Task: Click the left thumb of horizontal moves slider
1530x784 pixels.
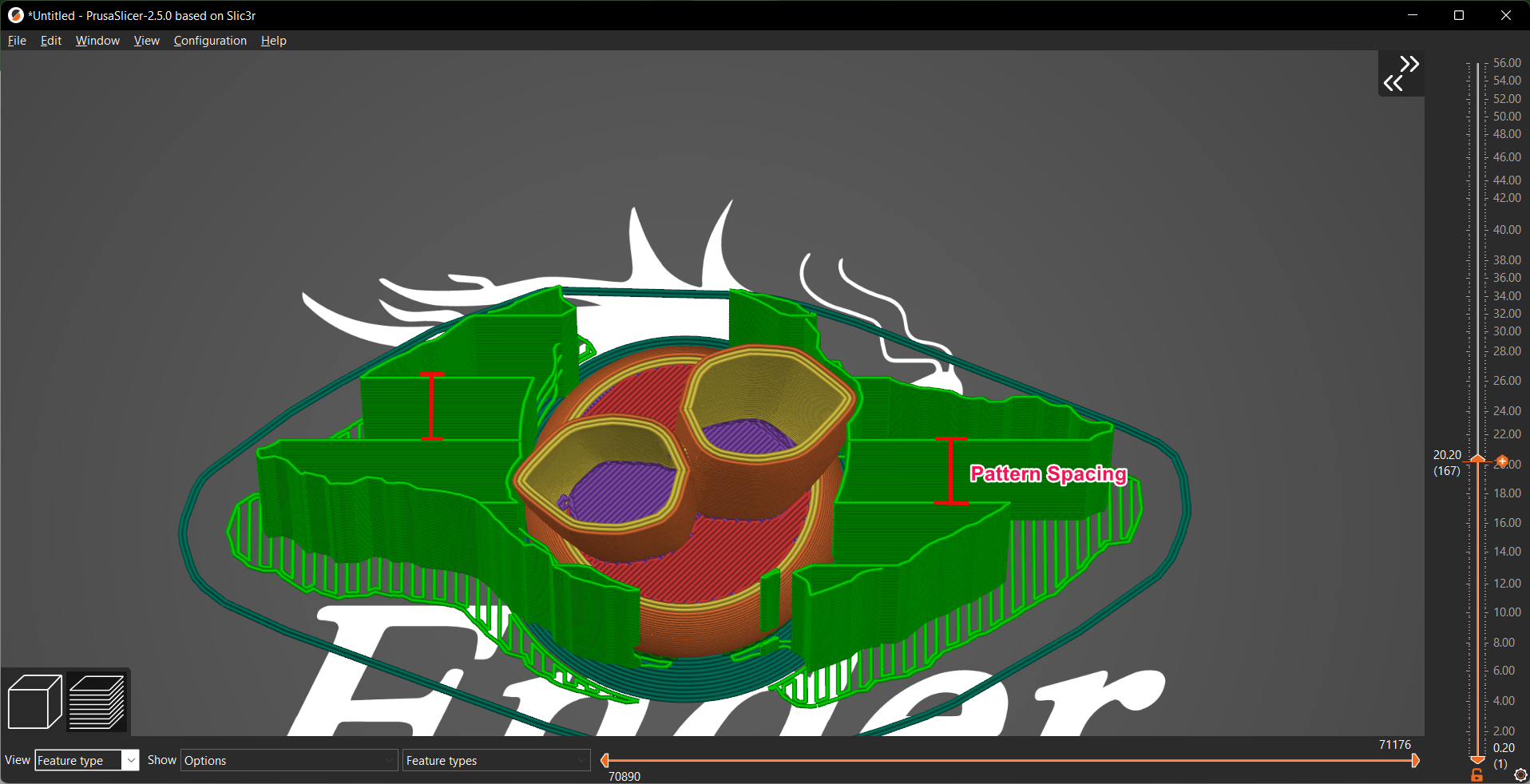Action: click(x=605, y=760)
